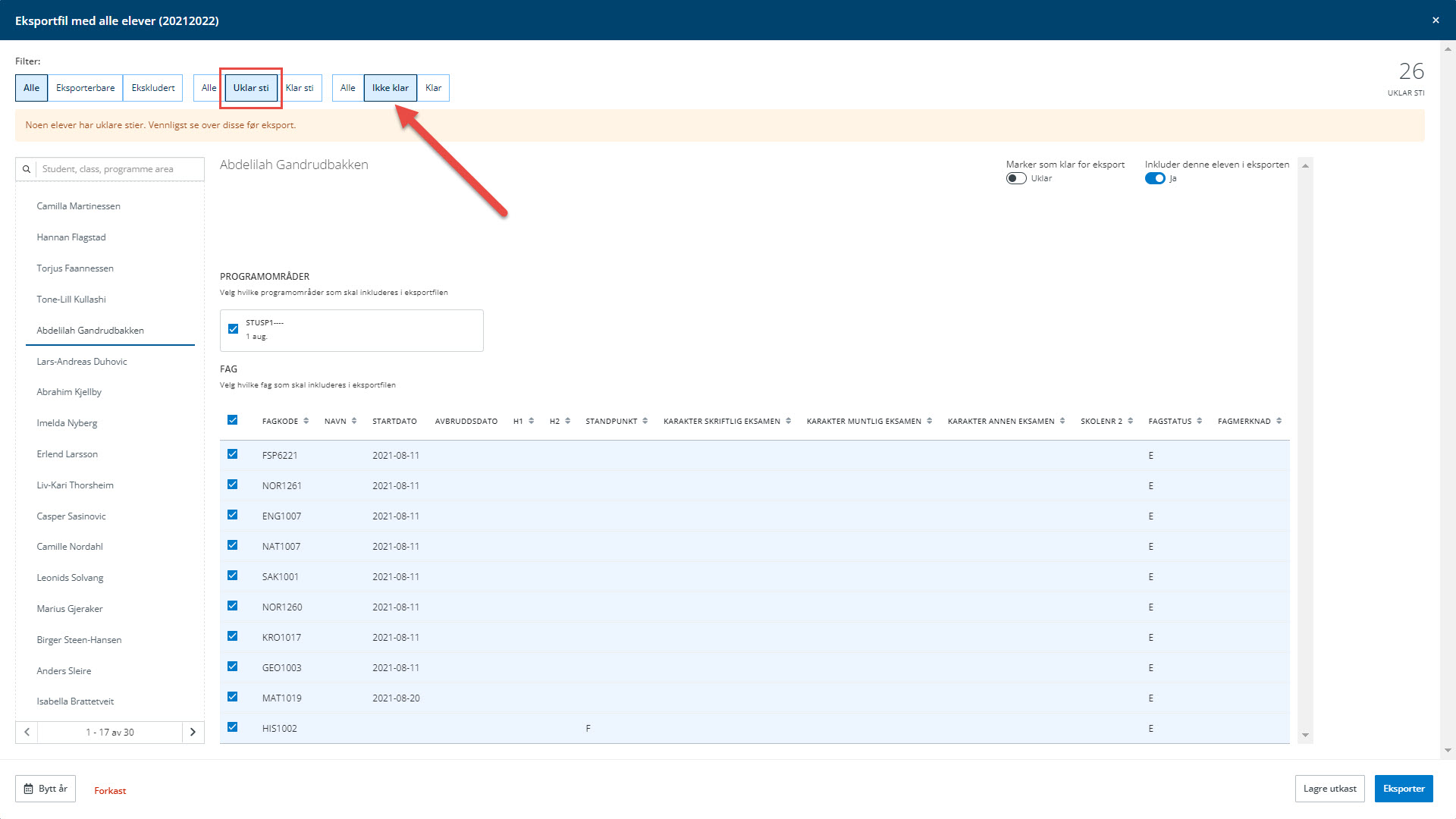Sort table by STANDPUNKT arrows
The image size is (1456, 819).
click(x=645, y=421)
